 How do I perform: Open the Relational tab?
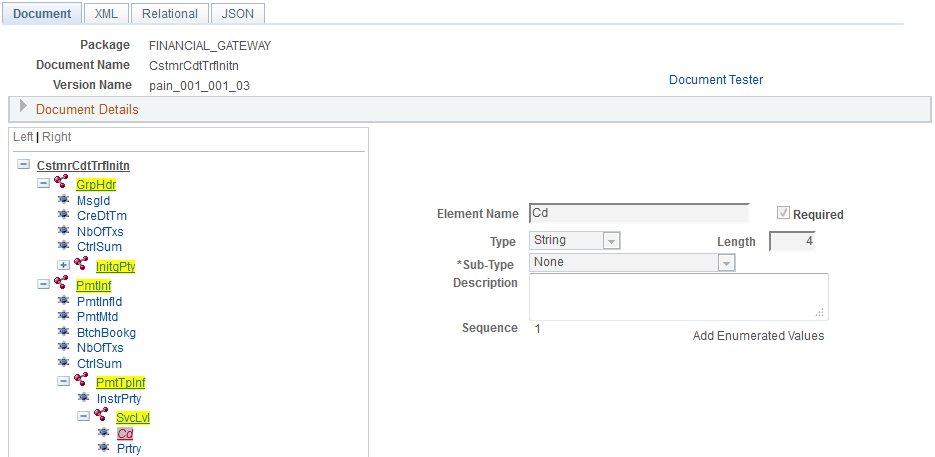[x=170, y=14]
